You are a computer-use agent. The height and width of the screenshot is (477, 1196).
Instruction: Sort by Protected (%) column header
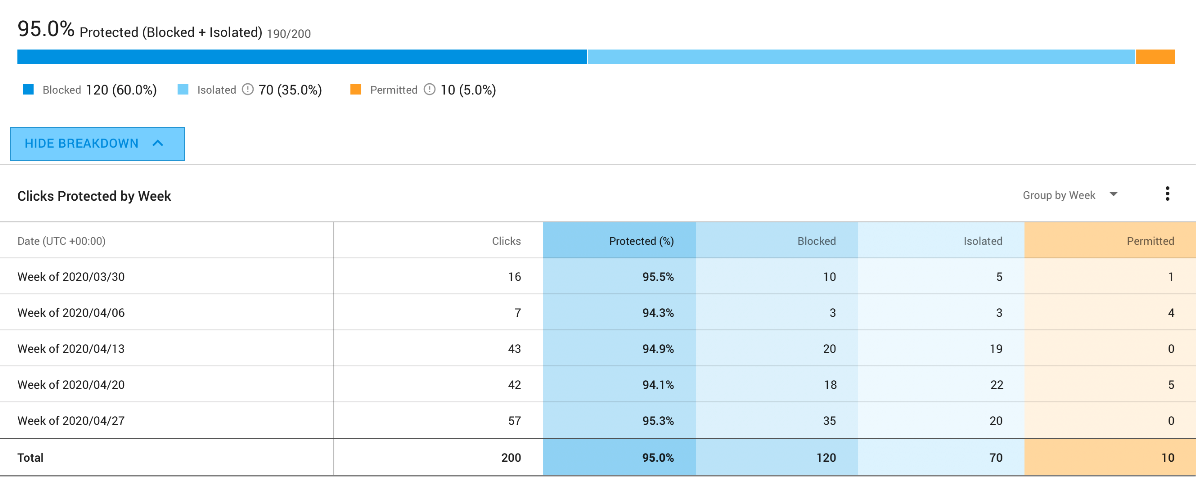pos(641,240)
